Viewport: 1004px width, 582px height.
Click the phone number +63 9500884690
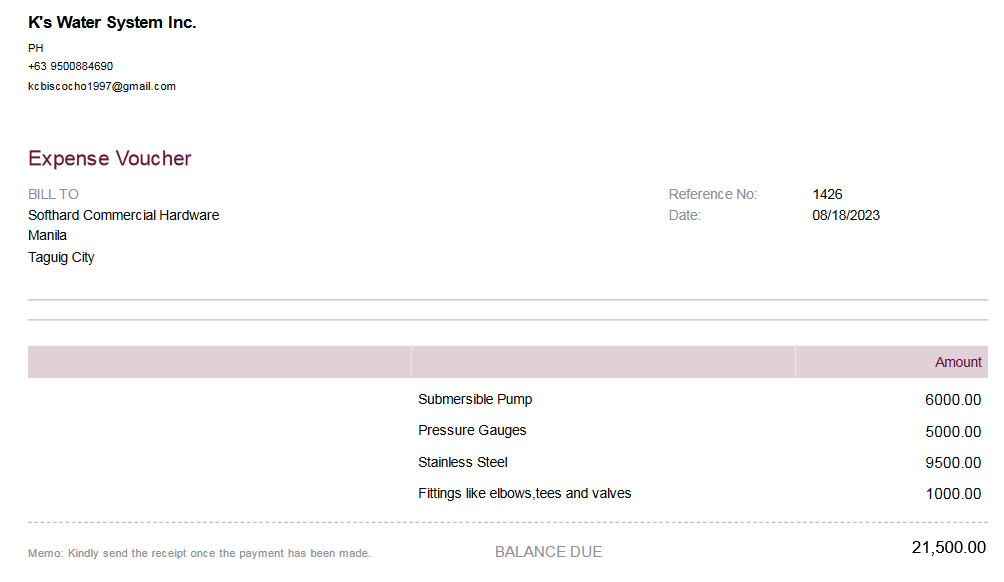pos(70,66)
